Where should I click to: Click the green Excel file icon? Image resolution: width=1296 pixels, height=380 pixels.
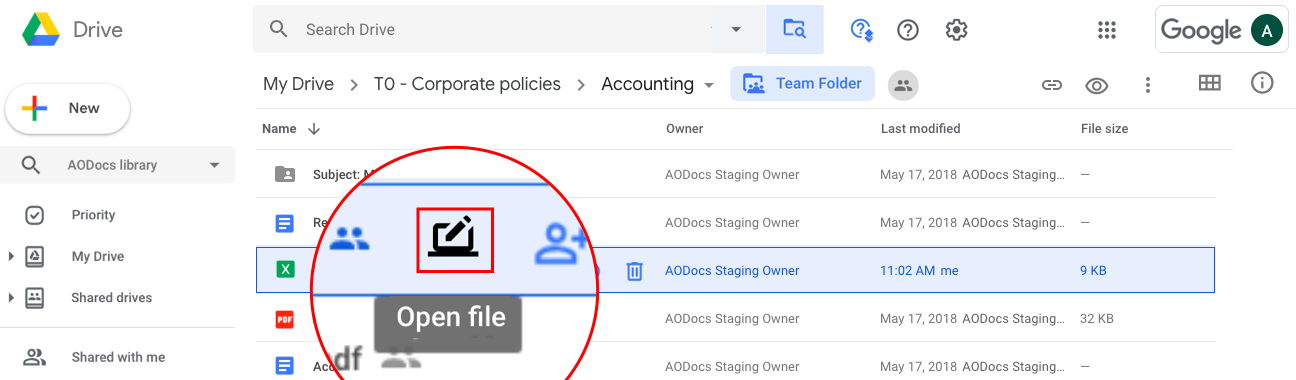tap(285, 269)
